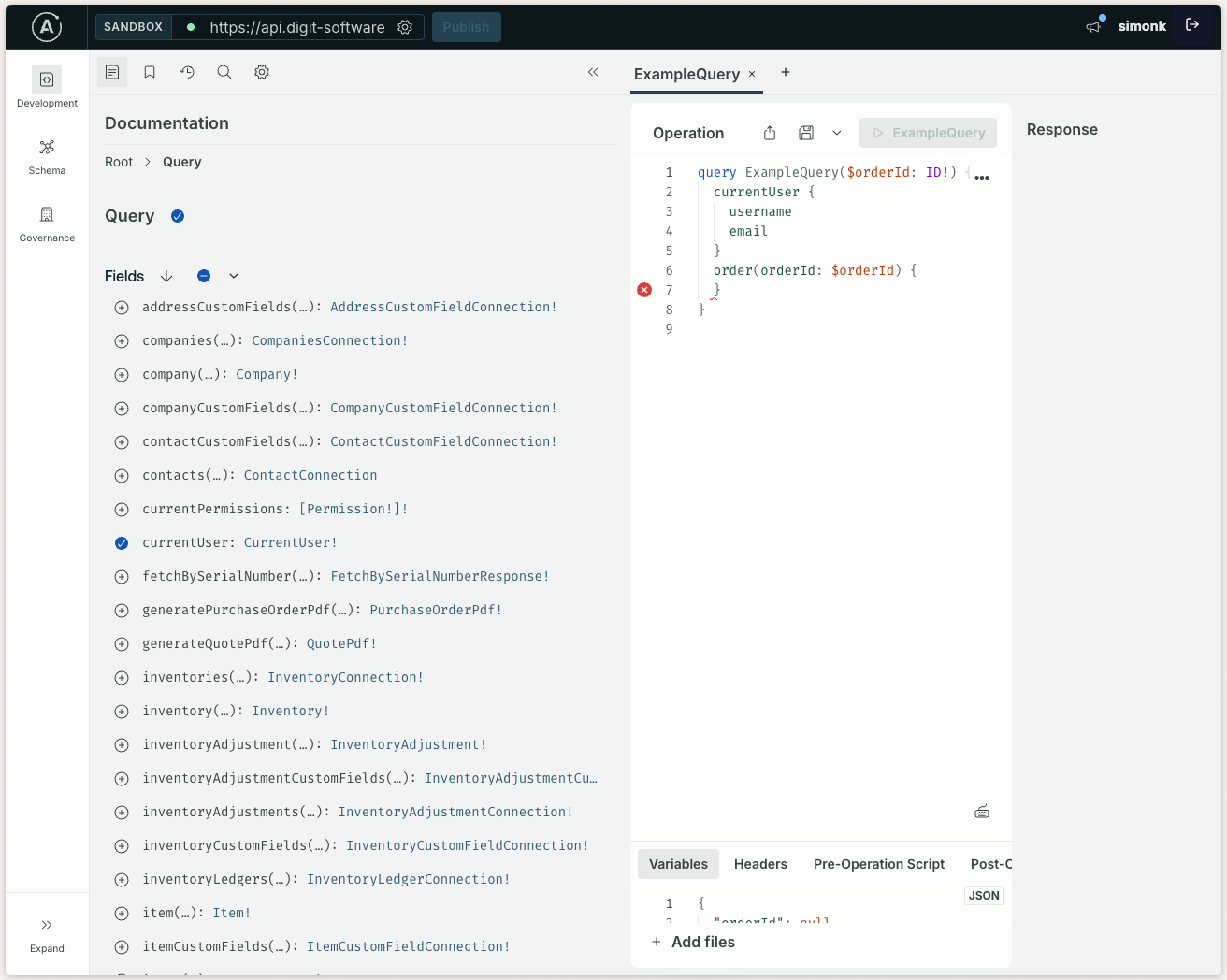This screenshot has height=980, width=1227.
Task: Open the JSON format selector
Action: [x=984, y=896]
